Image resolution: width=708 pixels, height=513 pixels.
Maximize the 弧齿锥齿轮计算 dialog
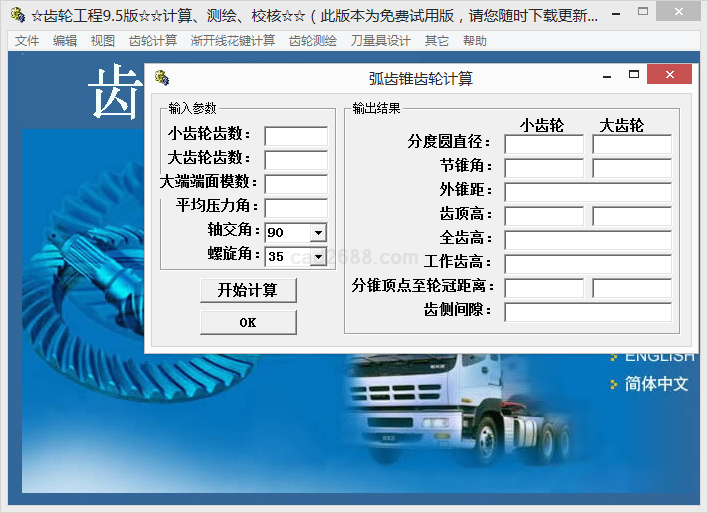(634, 75)
